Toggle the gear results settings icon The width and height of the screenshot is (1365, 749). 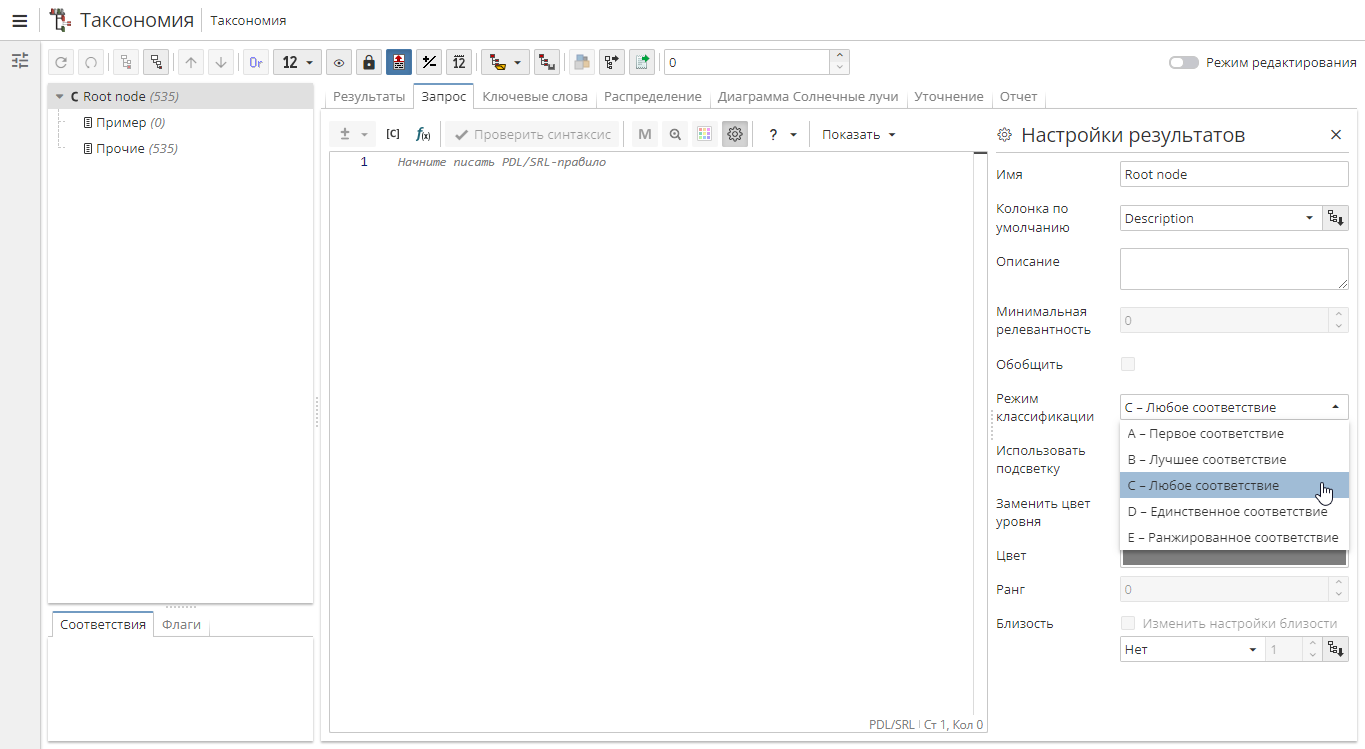click(x=735, y=134)
